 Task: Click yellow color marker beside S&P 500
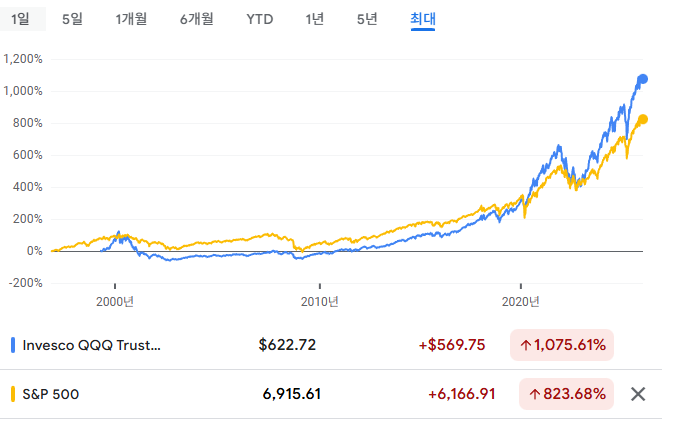pos(12,394)
